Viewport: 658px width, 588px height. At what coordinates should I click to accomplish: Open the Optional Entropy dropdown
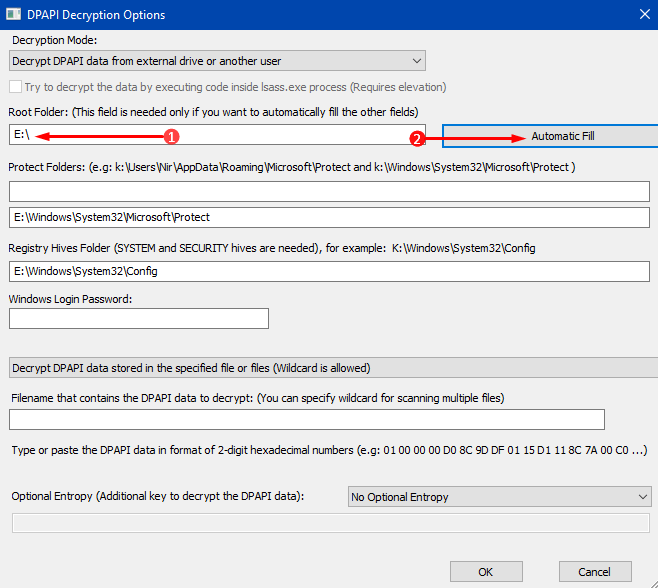(500, 497)
